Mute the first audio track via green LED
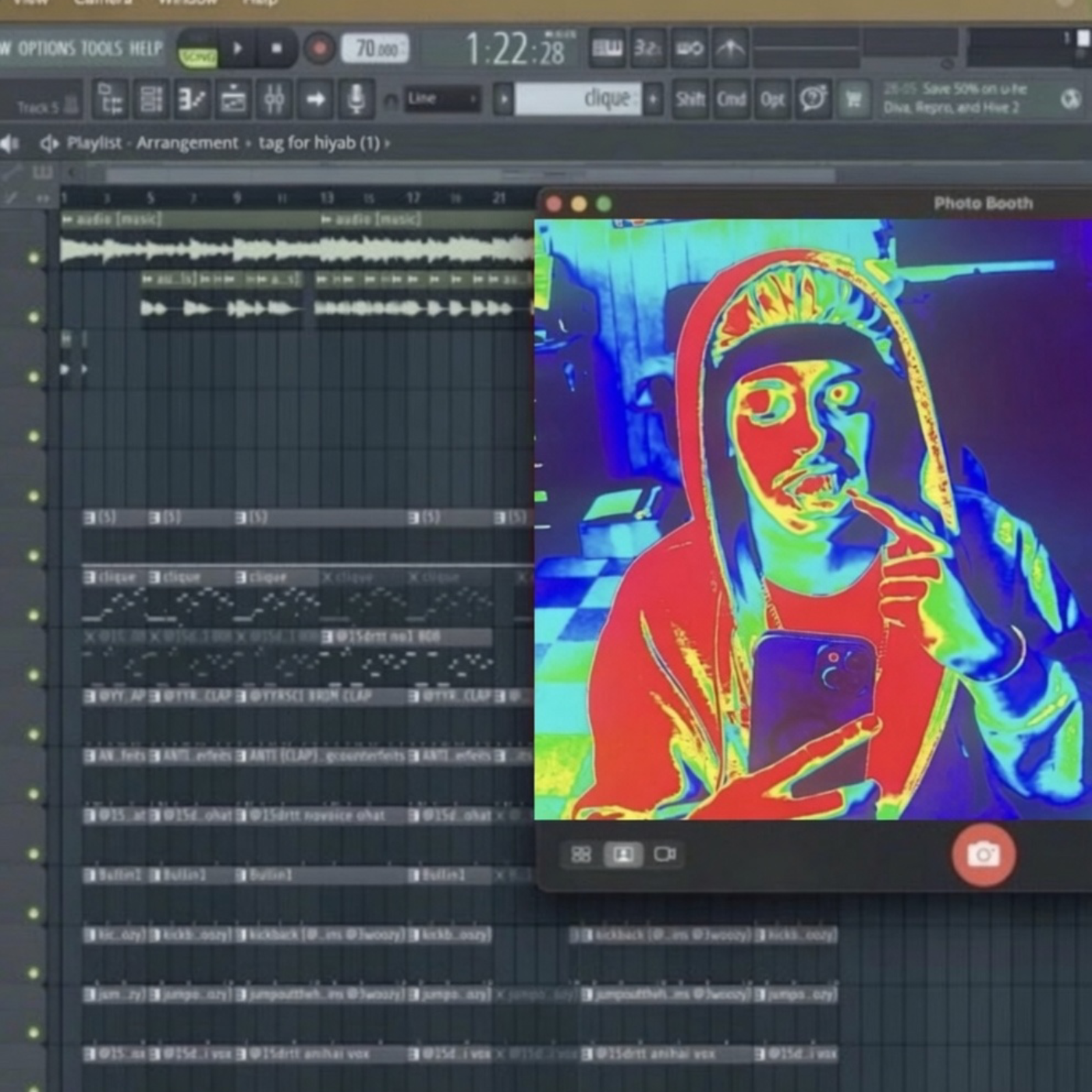Screen dimensions: 1092x1092 pyautogui.click(x=34, y=258)
